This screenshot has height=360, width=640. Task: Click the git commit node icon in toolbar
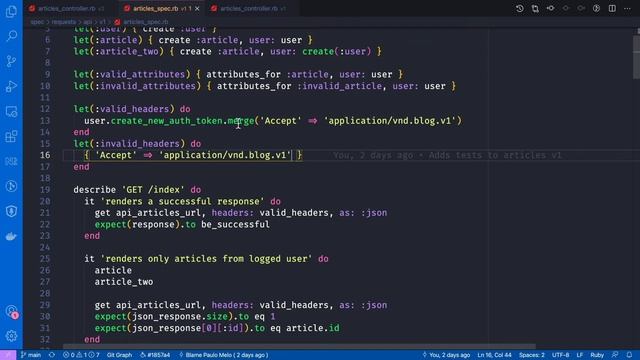550,8
